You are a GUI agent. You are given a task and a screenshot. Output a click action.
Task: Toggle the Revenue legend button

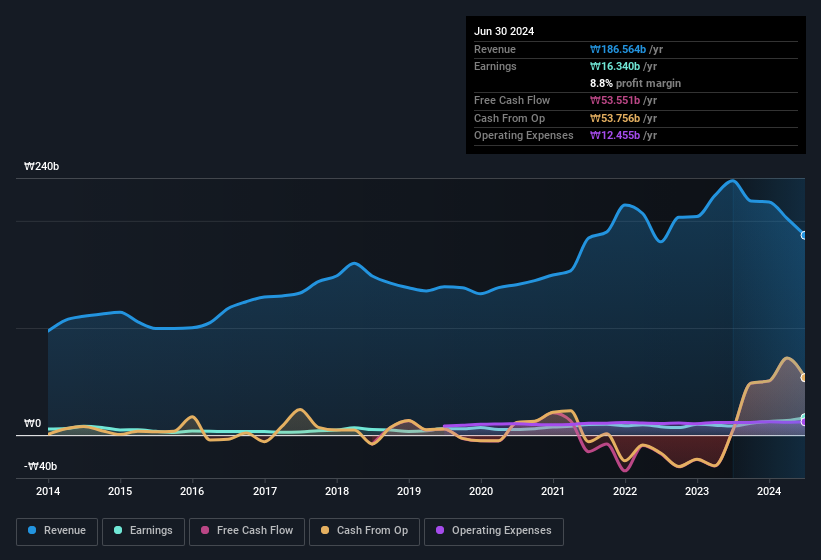click(x=57, y=531)
